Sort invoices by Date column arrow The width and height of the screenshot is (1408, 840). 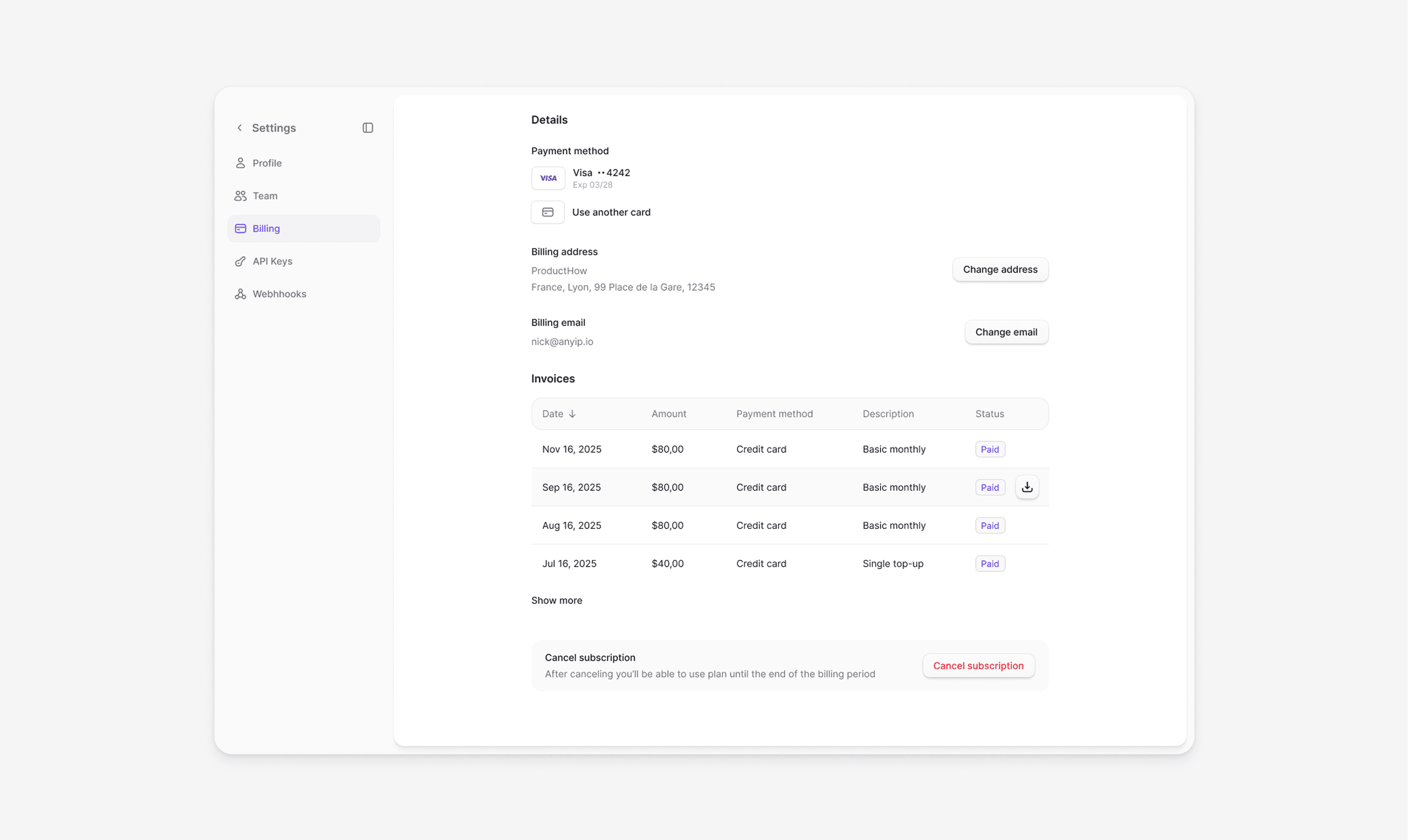pyautogui.click(x=572, y=414)
